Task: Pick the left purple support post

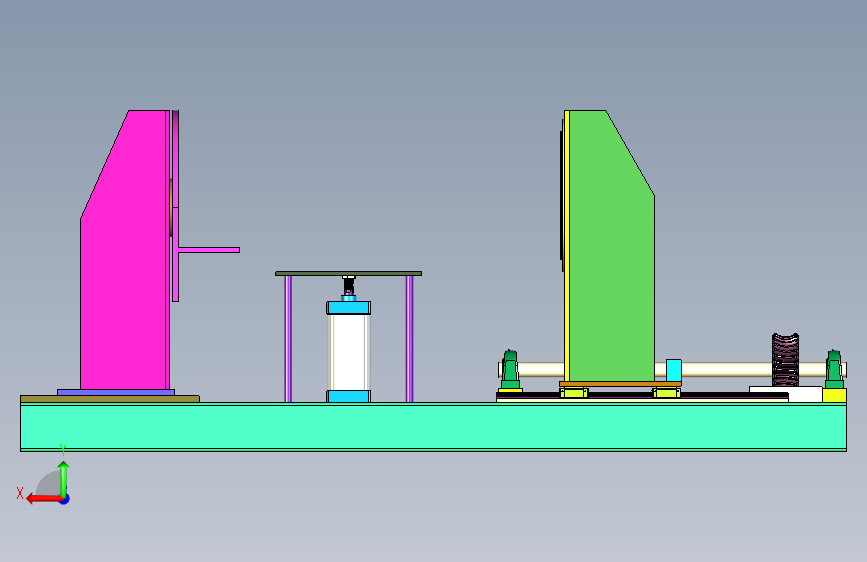Action: [x=288, y=339]
